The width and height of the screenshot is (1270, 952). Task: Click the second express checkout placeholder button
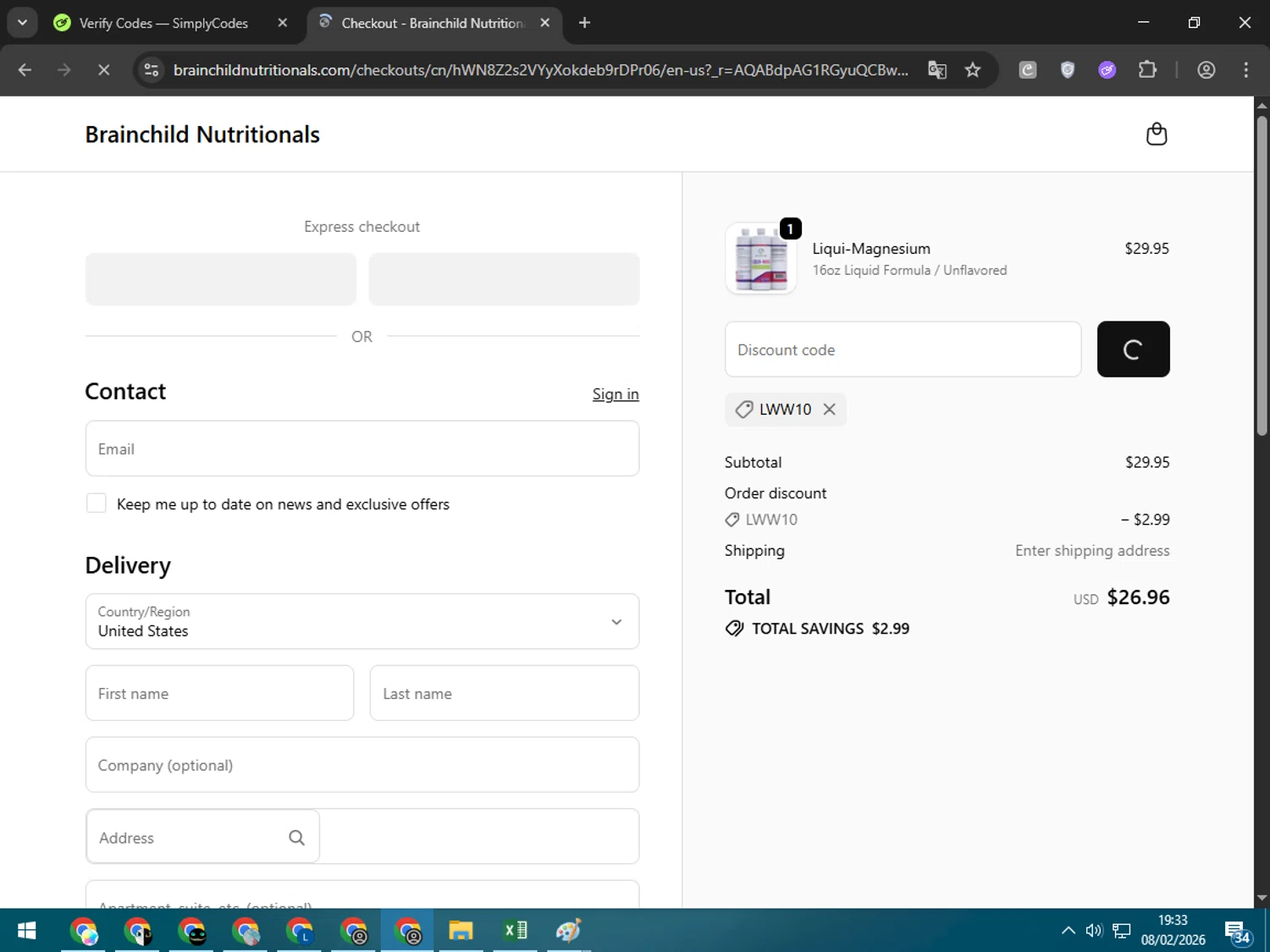point(504,279)
